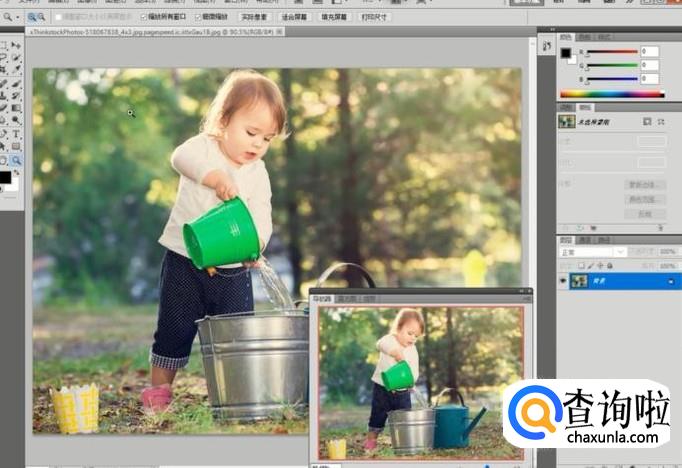Open the collapsed History panel icon
The height and width of the screenshot is (468, 682).
point(547,46)
